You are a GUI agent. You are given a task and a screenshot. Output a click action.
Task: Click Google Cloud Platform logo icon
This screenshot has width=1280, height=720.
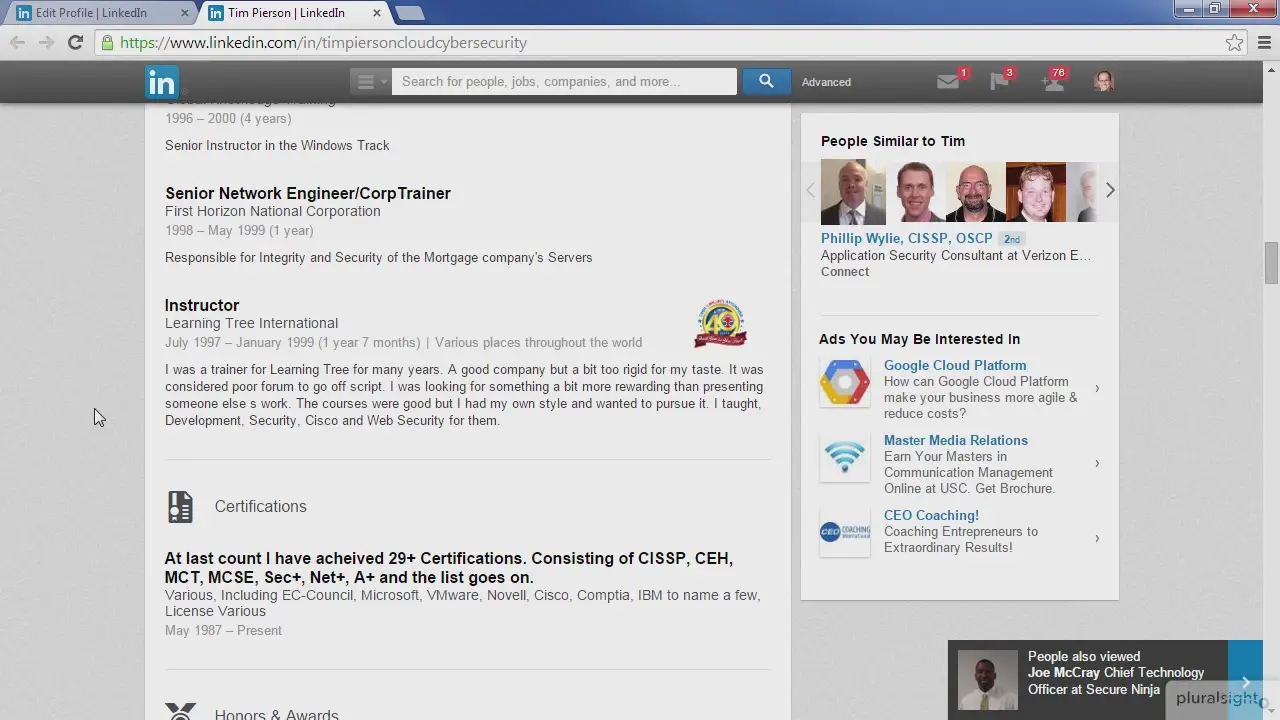[845, 383]
